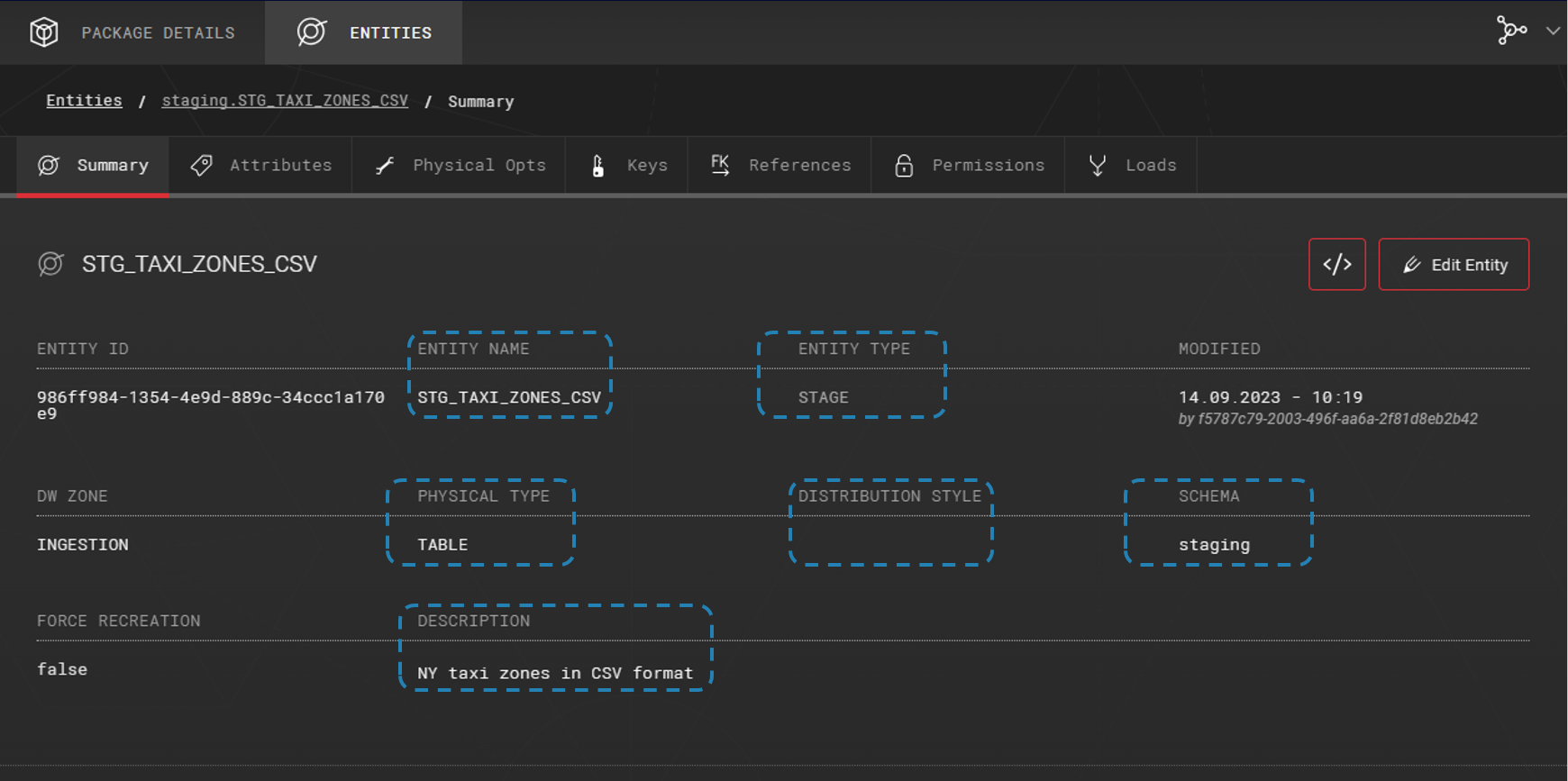
Task: Click the staging.STG_TAXI_ZONES_CSV breadcrumb link
Action: [285, 100]
